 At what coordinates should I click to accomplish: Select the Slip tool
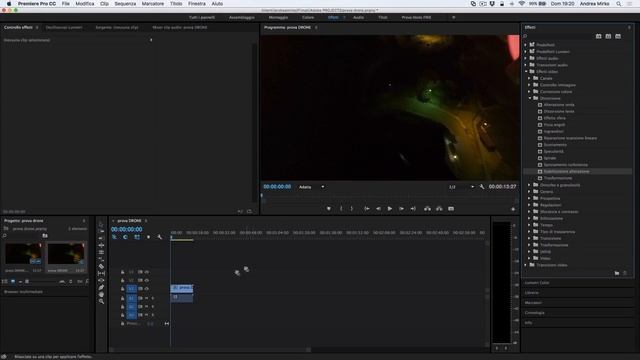(x=101, y=273)
